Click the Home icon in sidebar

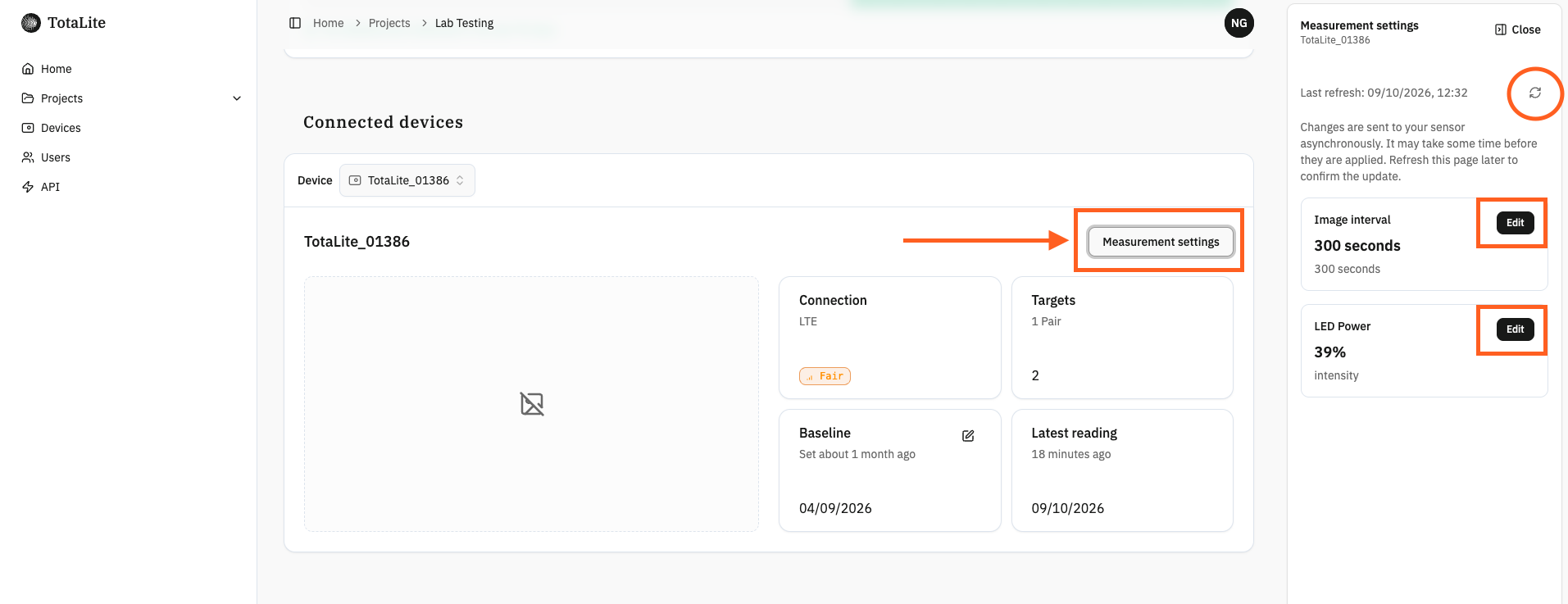pyautogui.click(x=28, y=69)
